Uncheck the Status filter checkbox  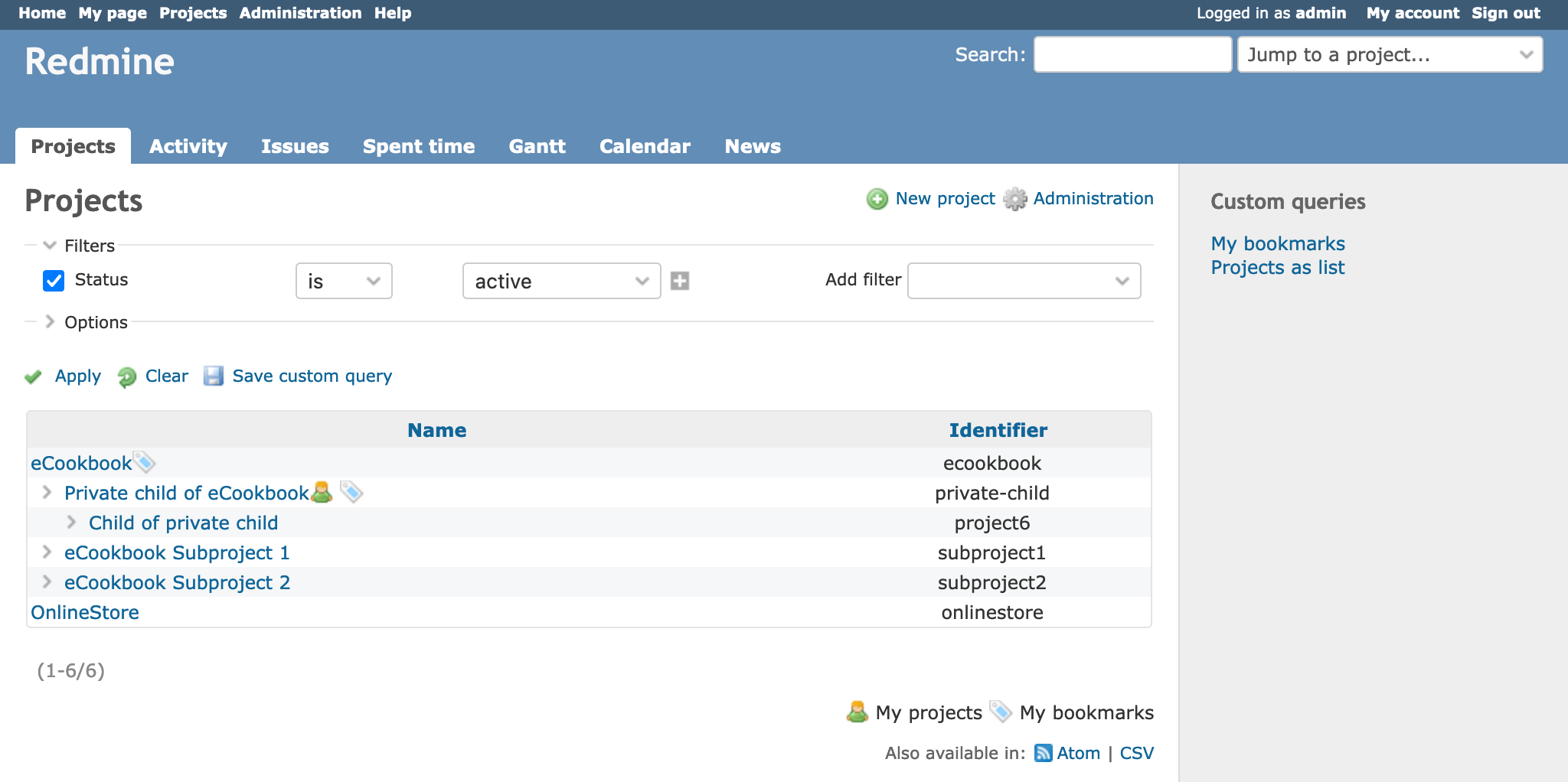[54, 281]
